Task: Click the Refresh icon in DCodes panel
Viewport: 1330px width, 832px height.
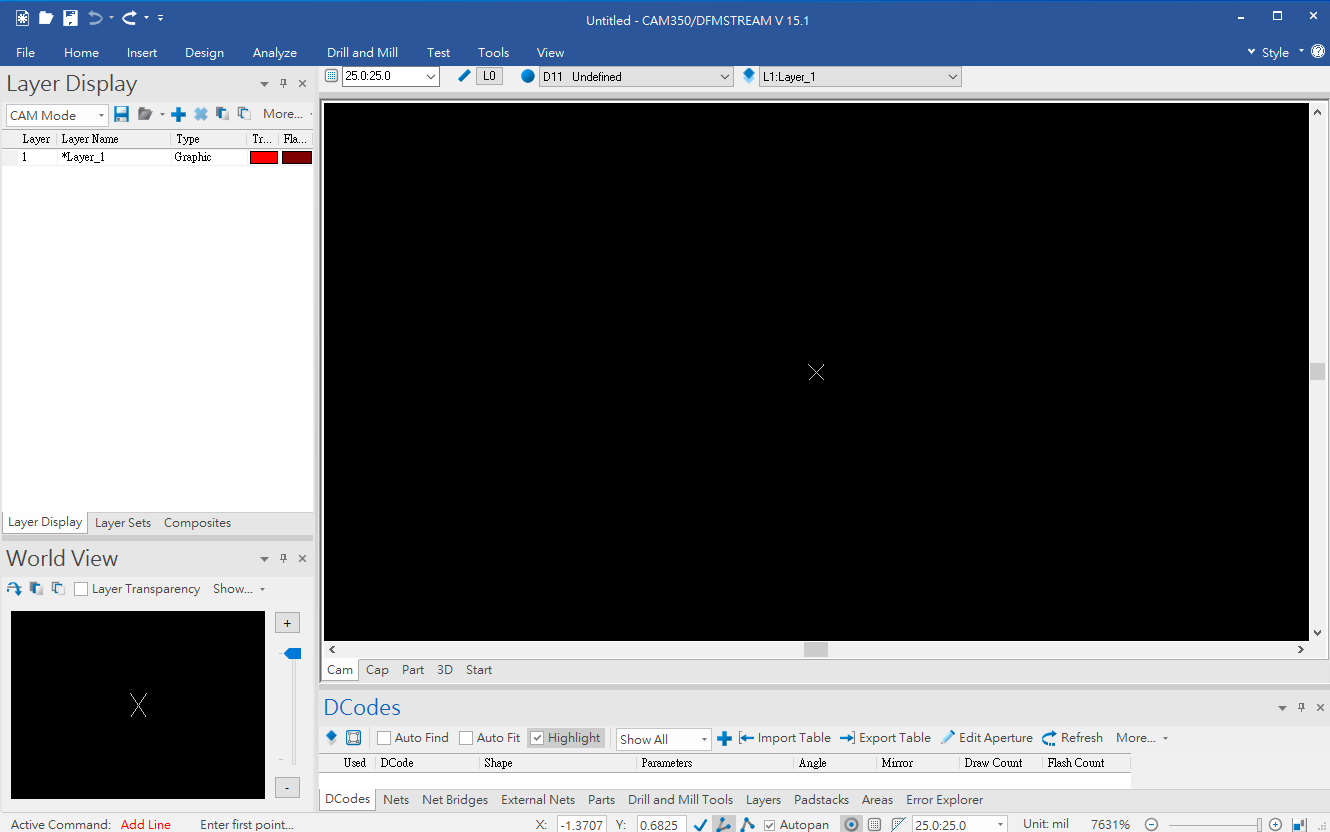Action: click(x=1049, y=738)
